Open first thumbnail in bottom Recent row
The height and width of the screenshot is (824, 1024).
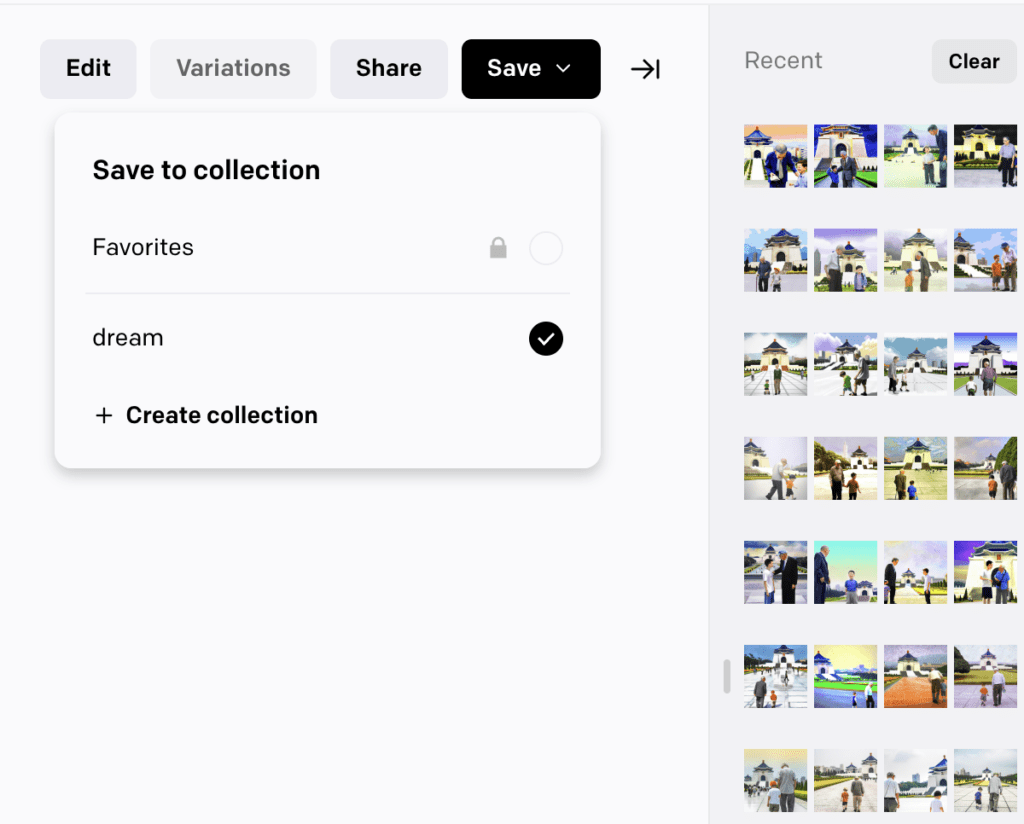[x=775, y=780]
